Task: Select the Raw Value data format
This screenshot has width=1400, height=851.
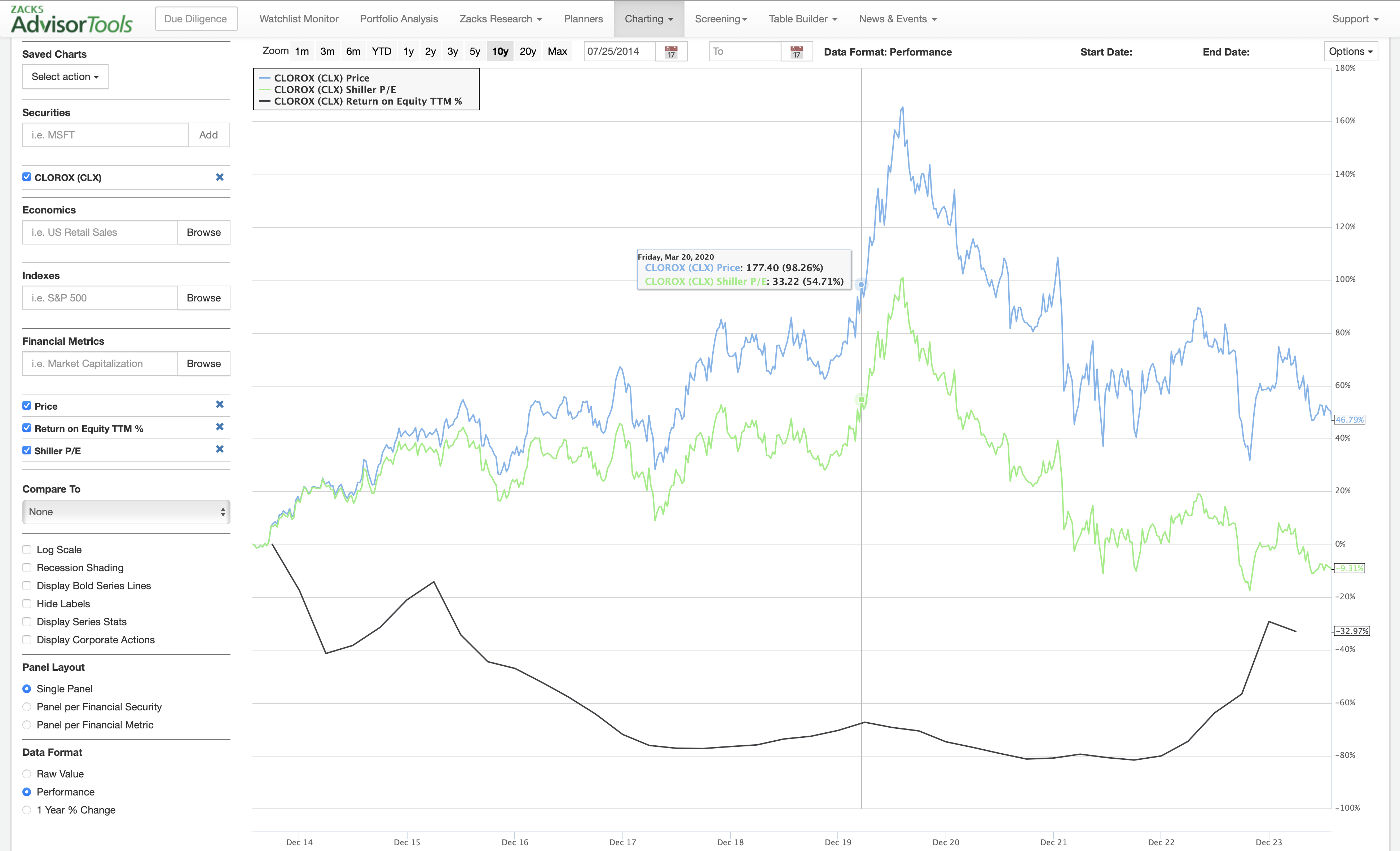Action: pos(27,774)
